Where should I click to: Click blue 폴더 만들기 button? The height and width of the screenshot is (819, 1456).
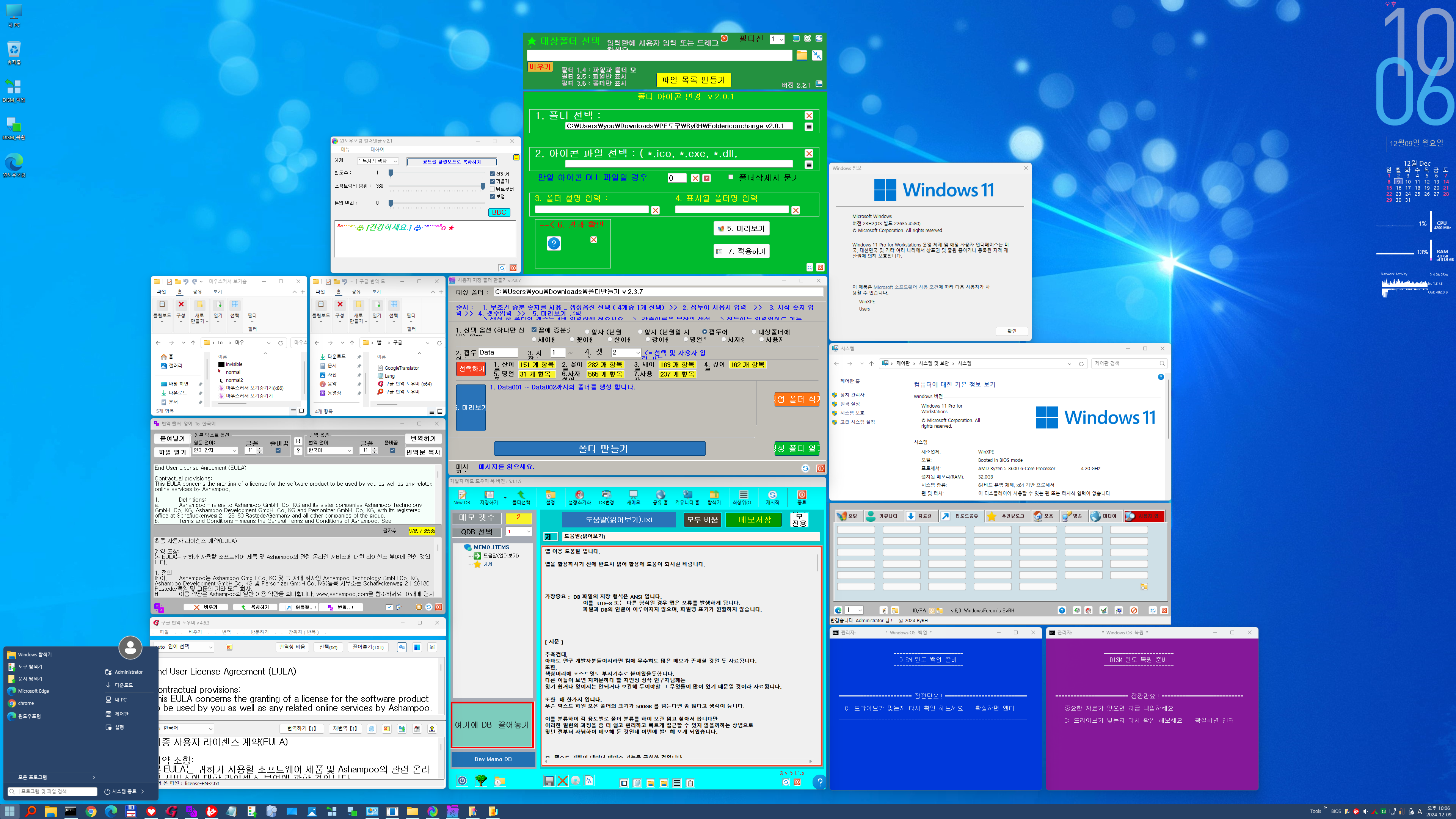[600, 449]
